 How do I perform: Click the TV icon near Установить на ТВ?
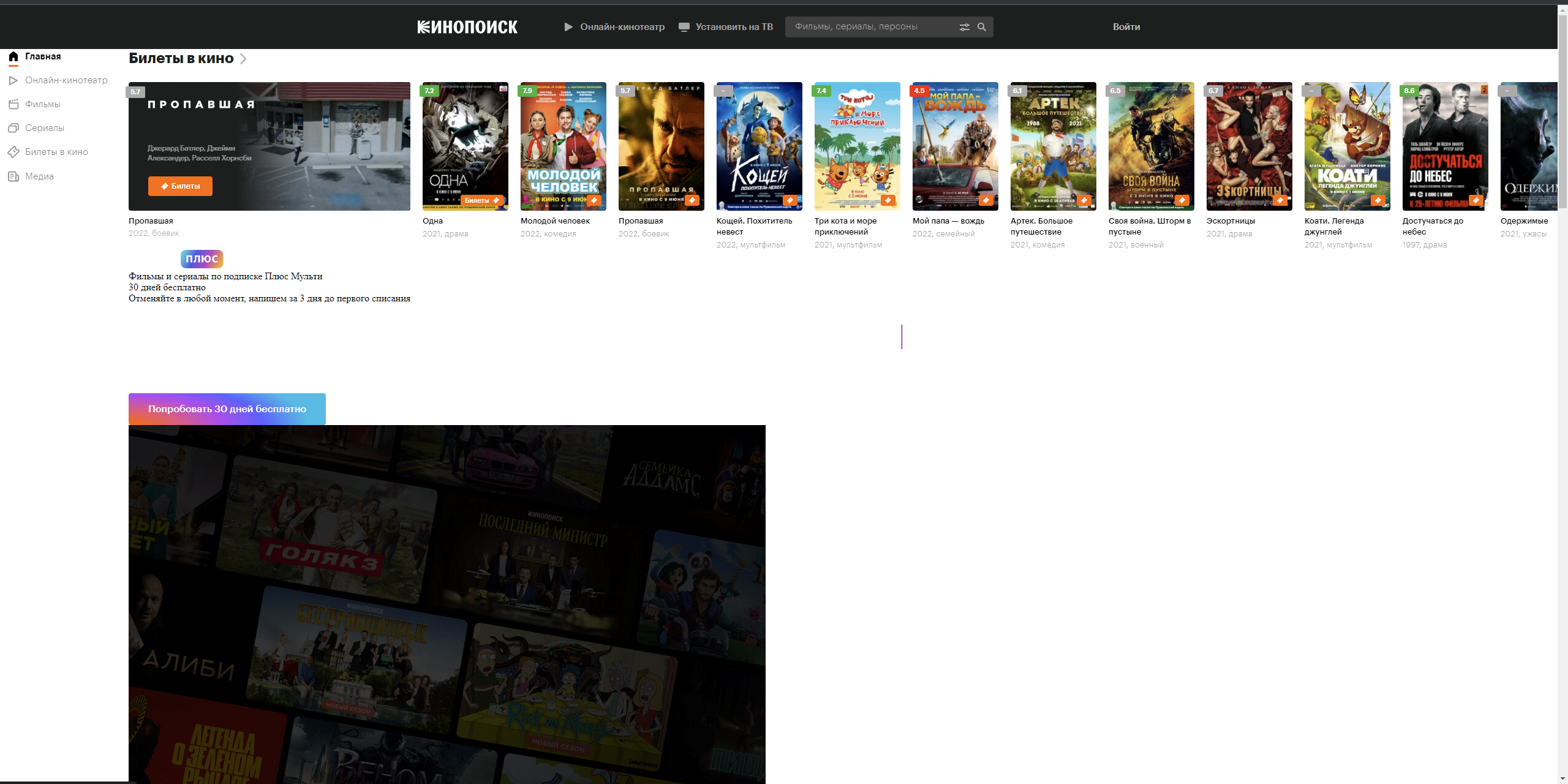pyautogui.click(x=684, y=27)
